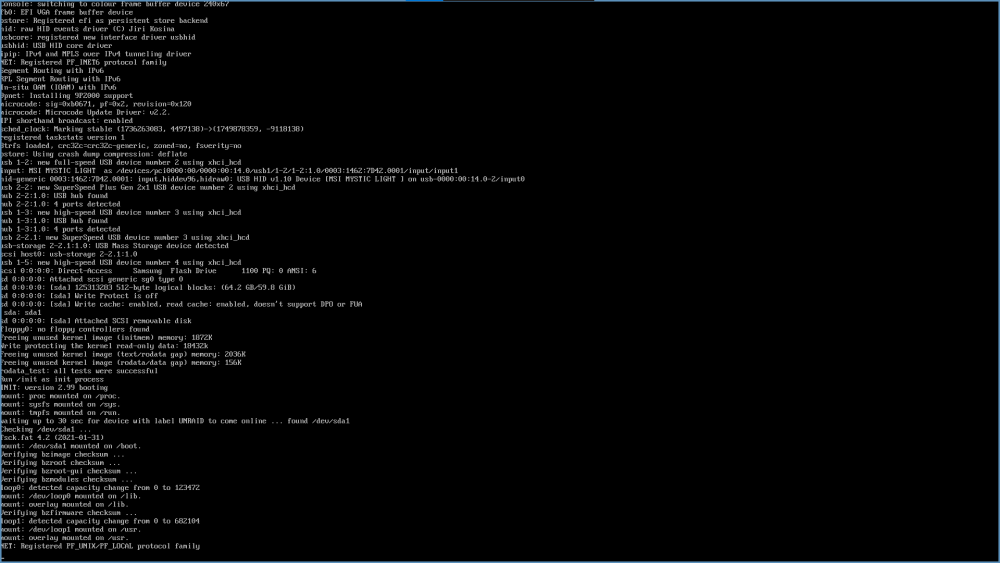The width and height of the screenshot is (1000, 563).
Task: Select microcode 'sig=0xb0671, pf=0x2, revision=0x120' line
Action: (x=96, y=104)
